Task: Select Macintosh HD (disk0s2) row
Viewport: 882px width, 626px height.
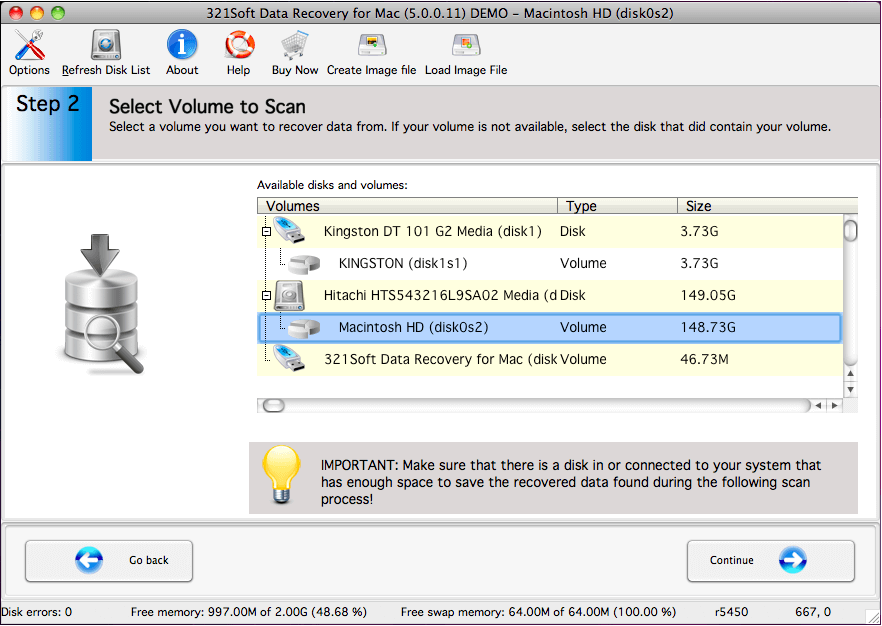Action: 550,327
